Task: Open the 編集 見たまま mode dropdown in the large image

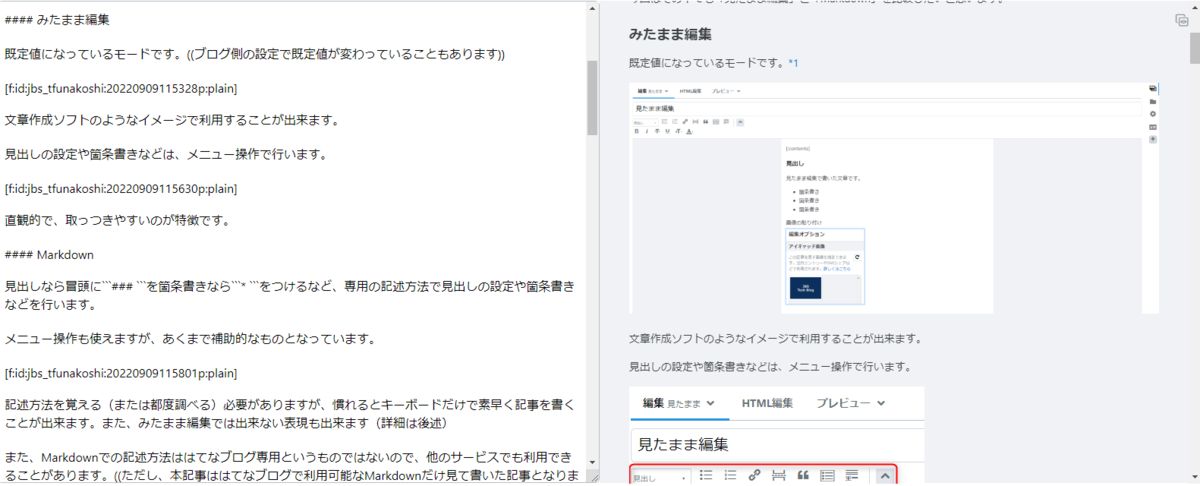Action: 679,403
